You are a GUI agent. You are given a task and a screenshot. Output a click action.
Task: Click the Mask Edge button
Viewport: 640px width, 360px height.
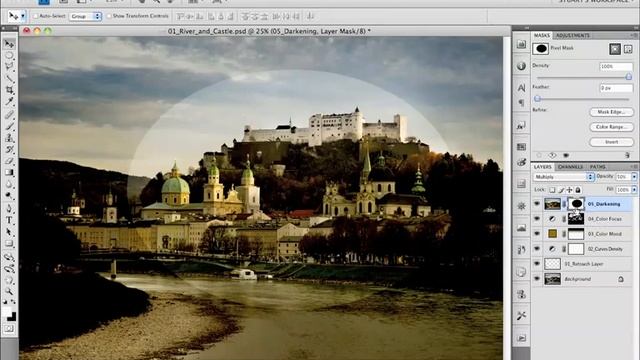[x=611, y=112]
